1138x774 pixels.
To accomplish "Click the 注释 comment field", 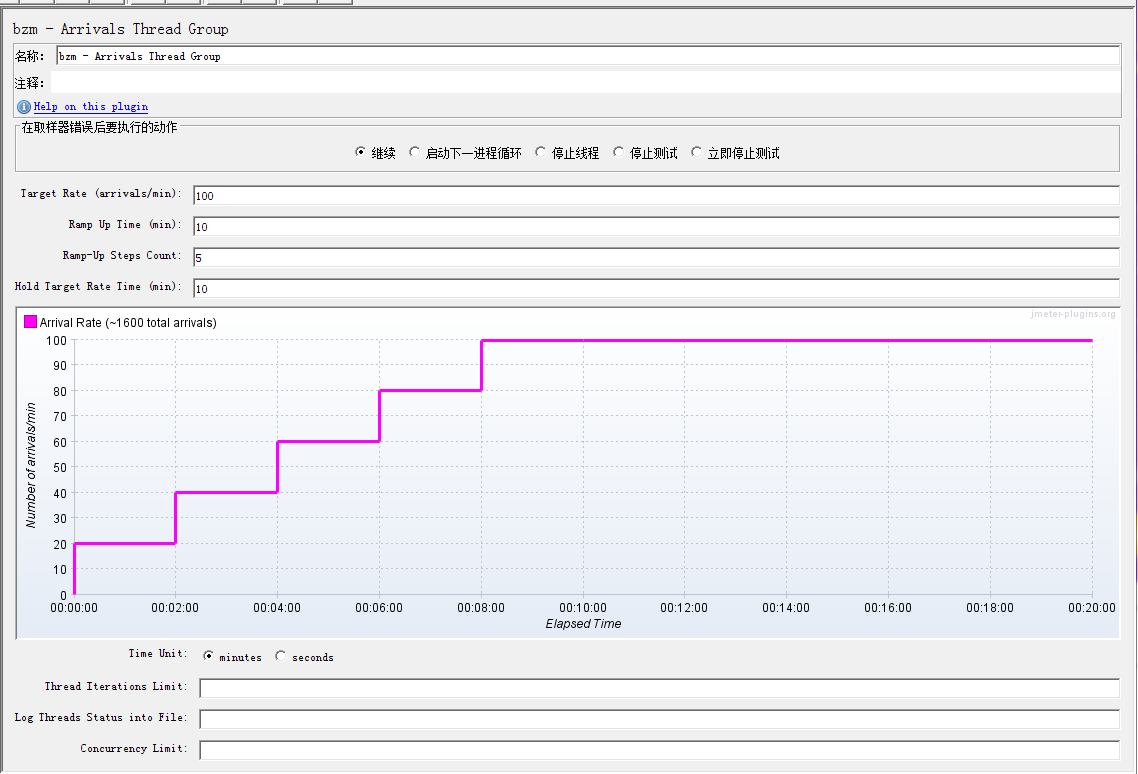I will pyautogui.click(x=585, y=83).
